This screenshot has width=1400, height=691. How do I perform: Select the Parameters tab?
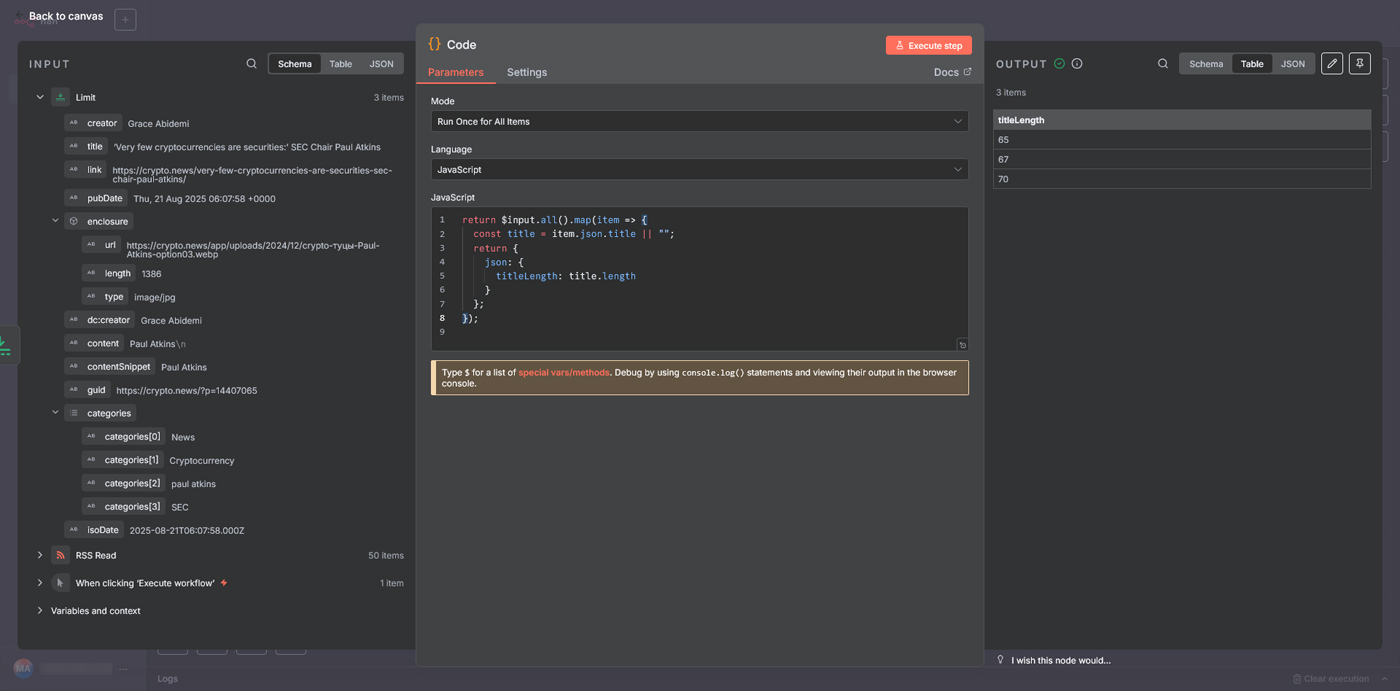tap(455, 72)
